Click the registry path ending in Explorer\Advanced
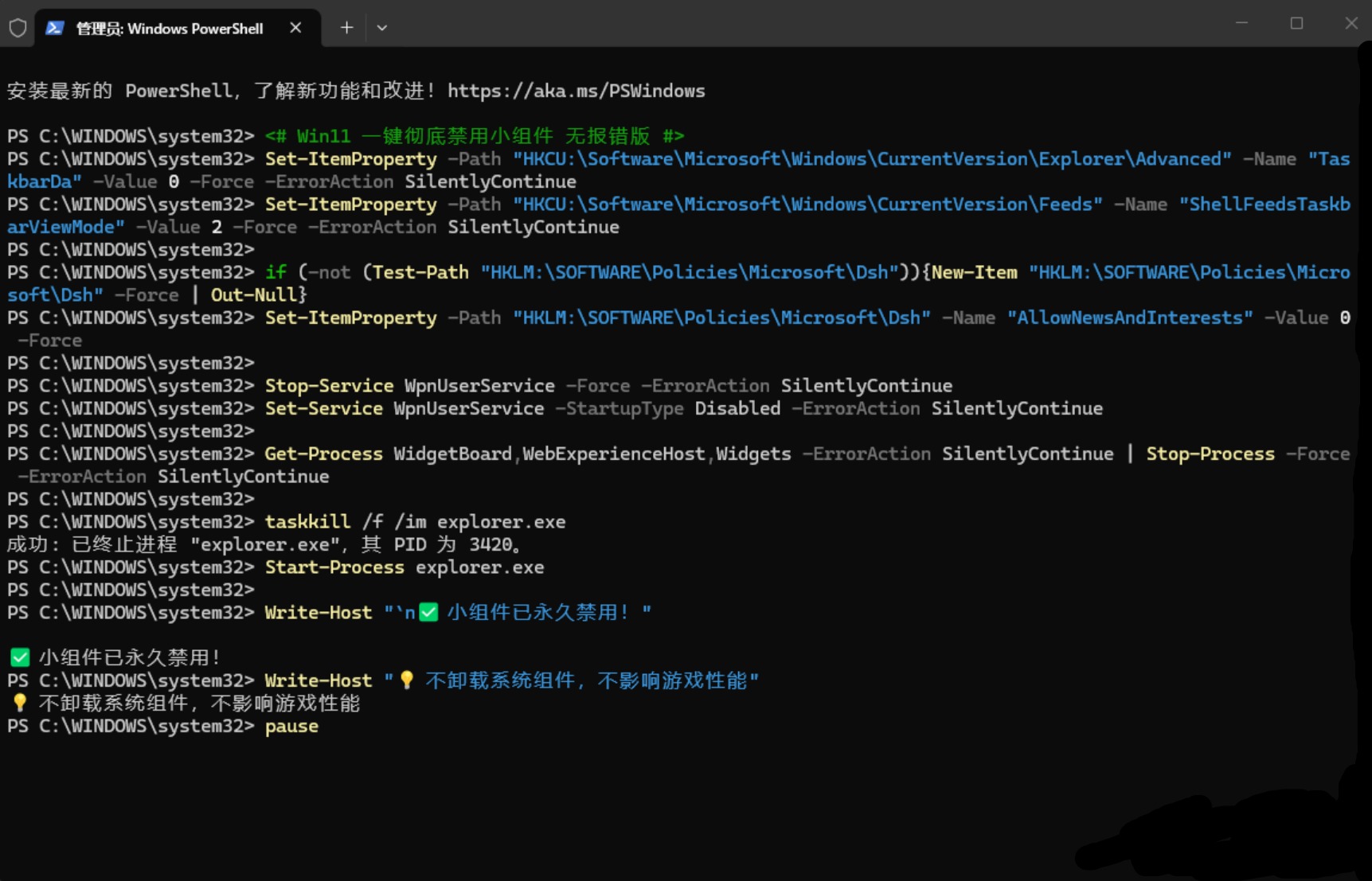The image size is (1372, 881). point(872,159)
